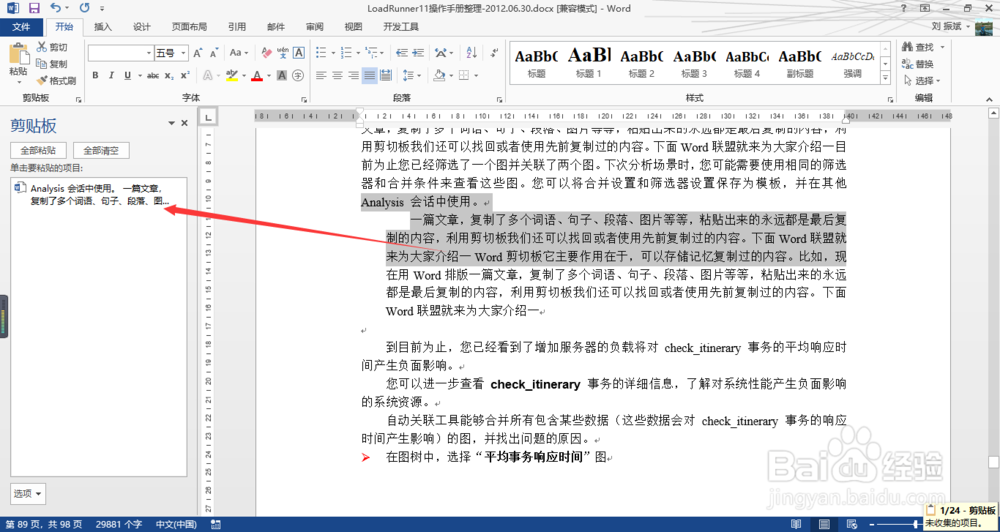Image resolution: width=1000 pixels, height=532 pixels.
Task: Increase the font size with the grow font icon
Action: [198, 53]
